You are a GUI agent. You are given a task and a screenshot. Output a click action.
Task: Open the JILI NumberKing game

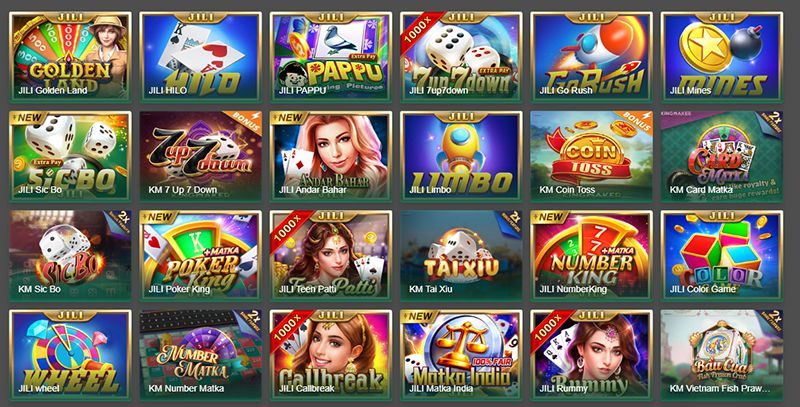pyautogui.click(x=591, y=256)
